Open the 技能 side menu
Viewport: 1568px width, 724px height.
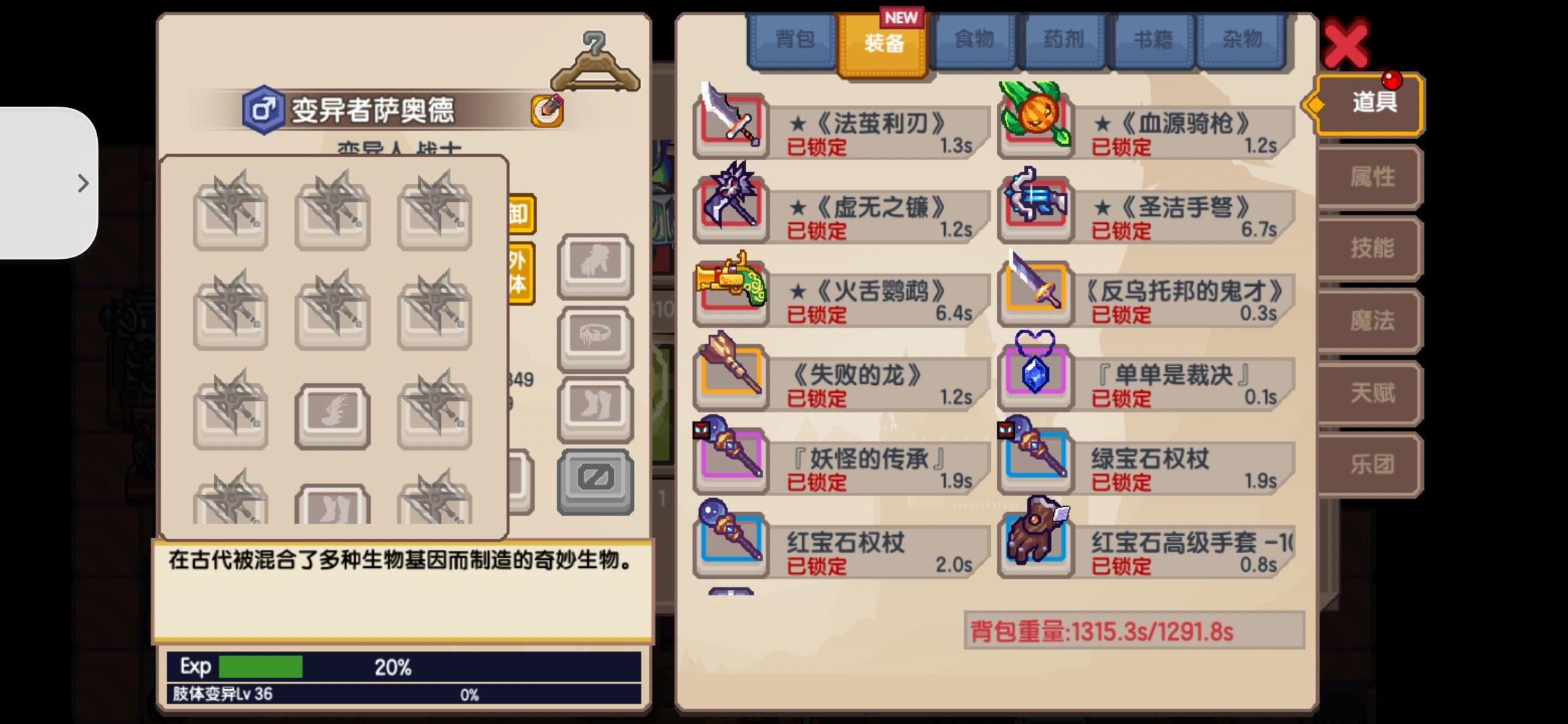point(1371,248)
